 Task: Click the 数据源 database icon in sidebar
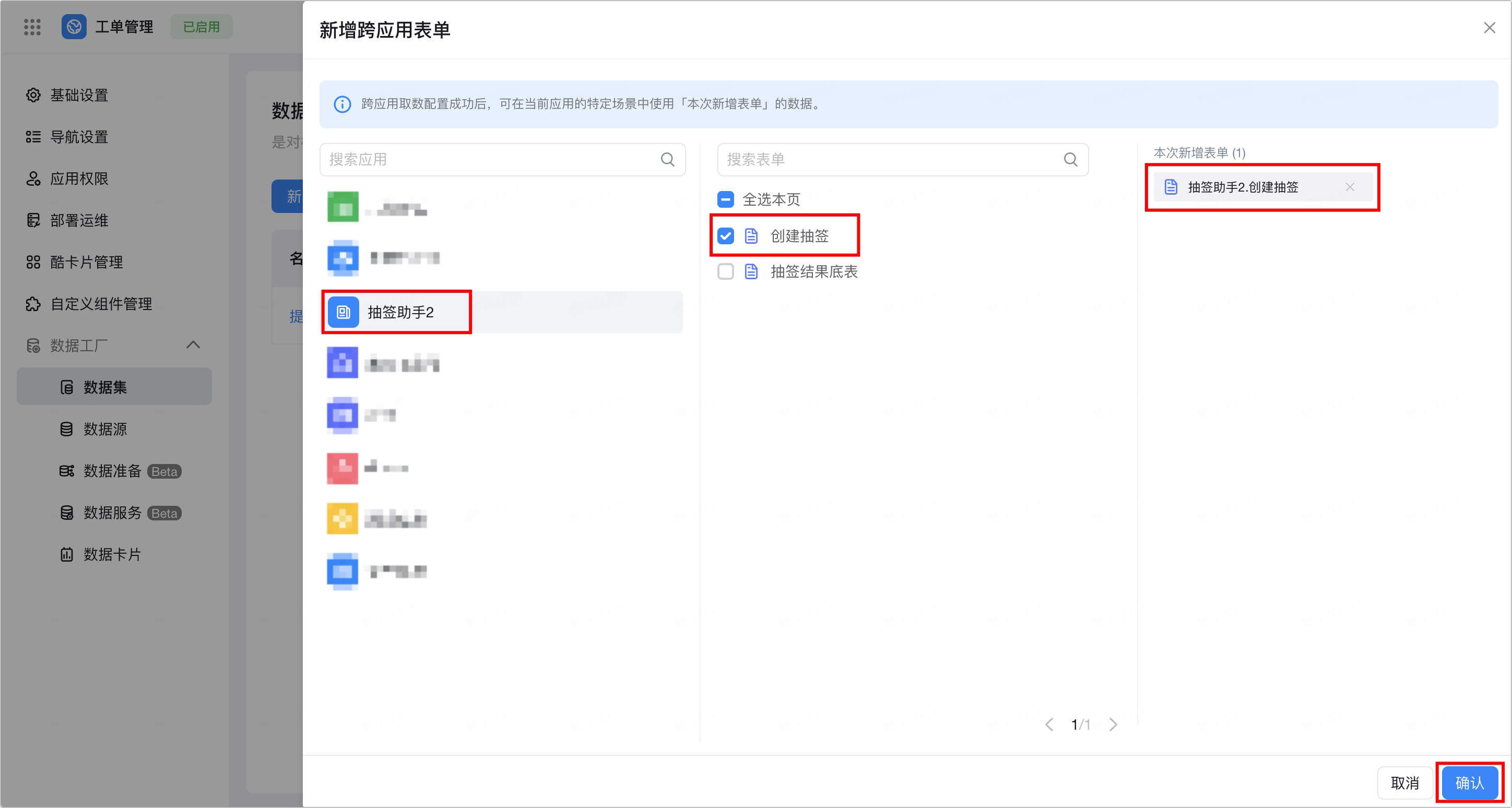tap(67, 430)
